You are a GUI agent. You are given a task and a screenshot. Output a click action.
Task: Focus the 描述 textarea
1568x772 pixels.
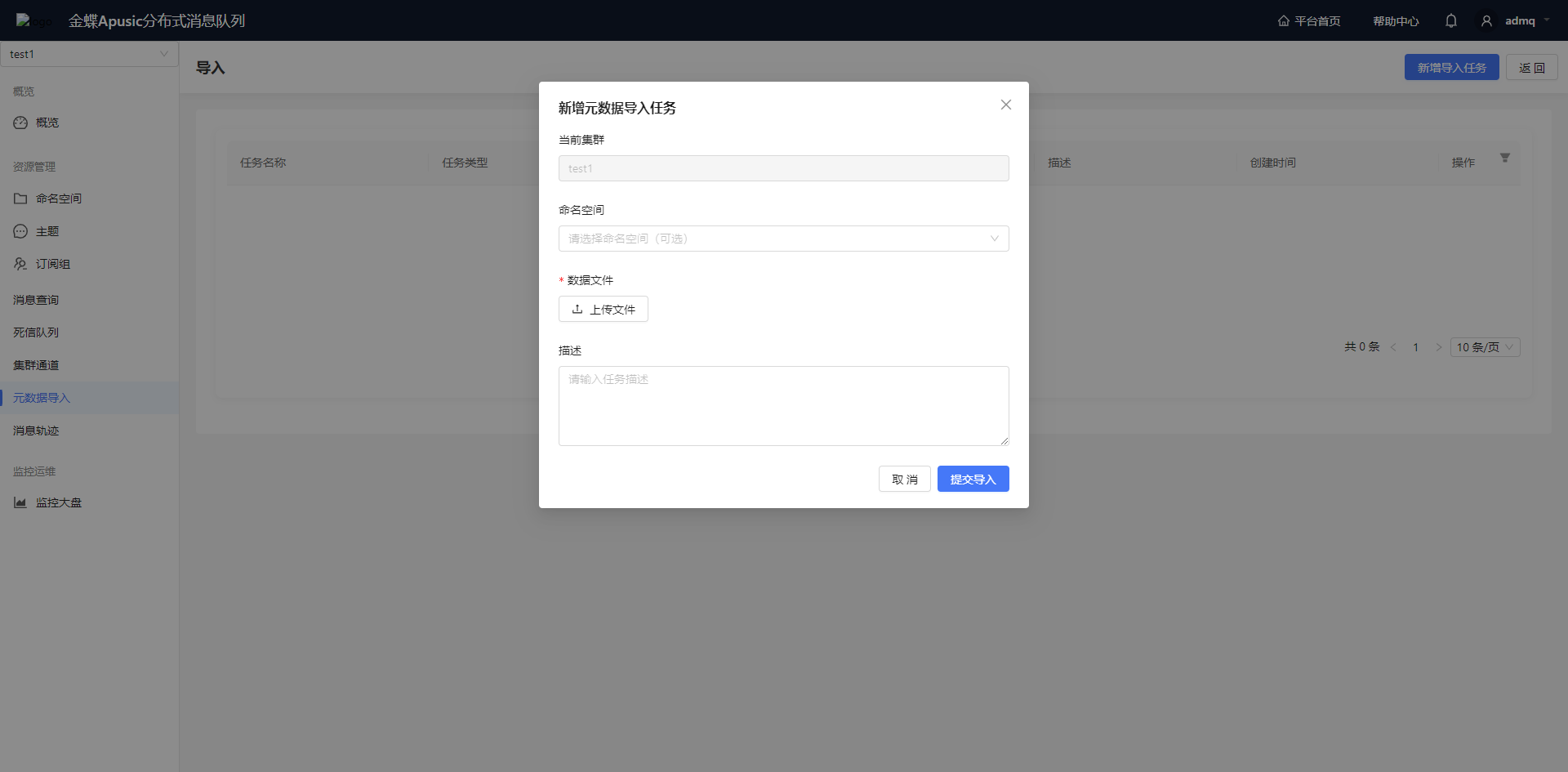tap(783, 406)
